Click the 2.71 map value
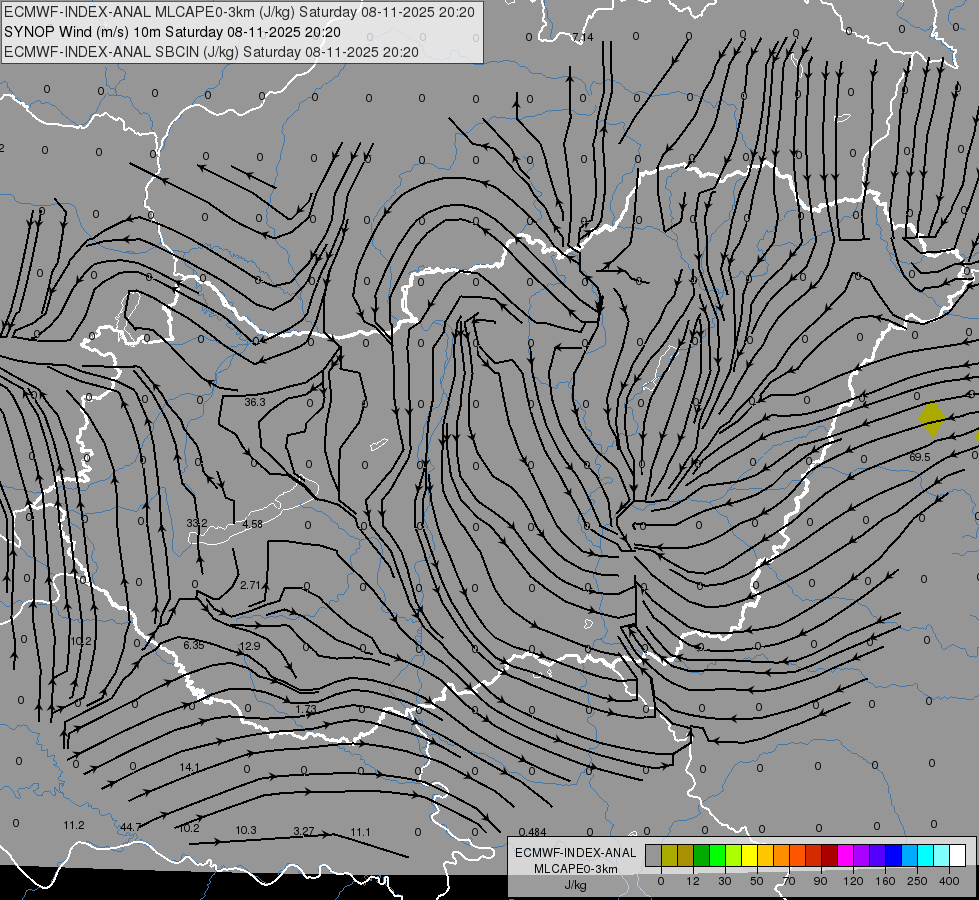The height and width of the screenshot is (900, 979). point(250,585)
